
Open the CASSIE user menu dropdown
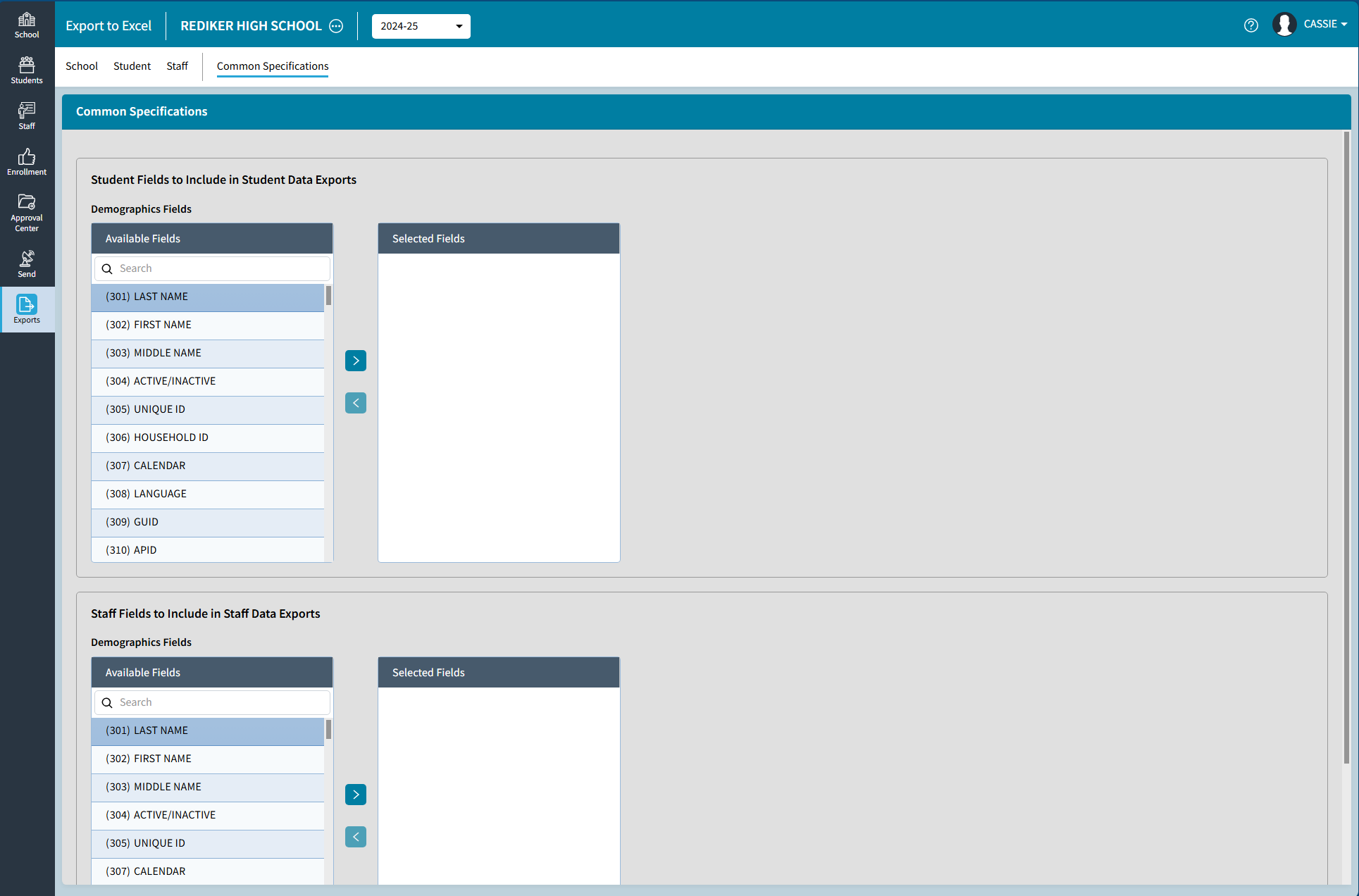pyautogui.click(x=1324, y=24)
